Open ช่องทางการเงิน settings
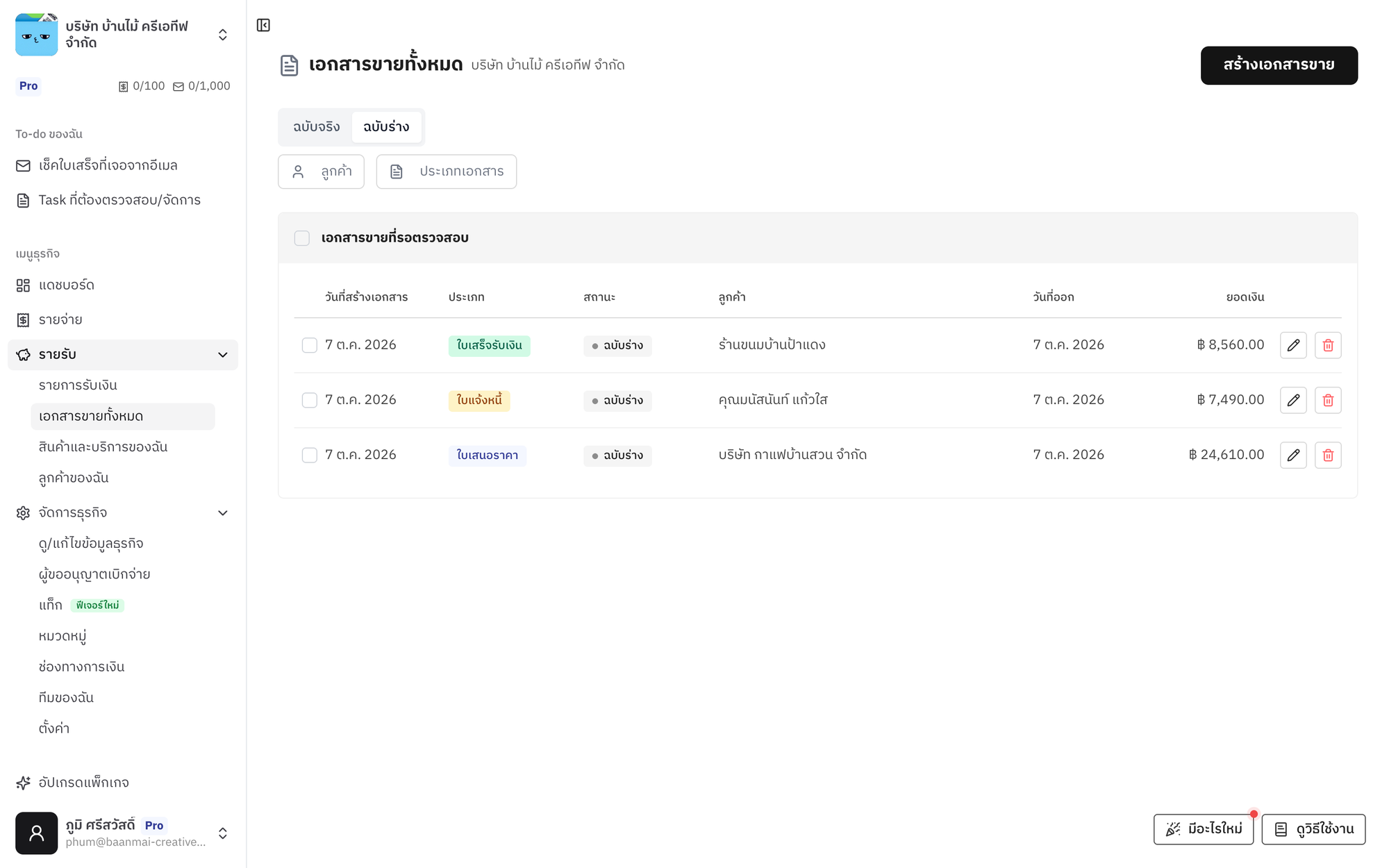Image resolution: width=1389 pixels, height=868 pixels. (123, 667)
